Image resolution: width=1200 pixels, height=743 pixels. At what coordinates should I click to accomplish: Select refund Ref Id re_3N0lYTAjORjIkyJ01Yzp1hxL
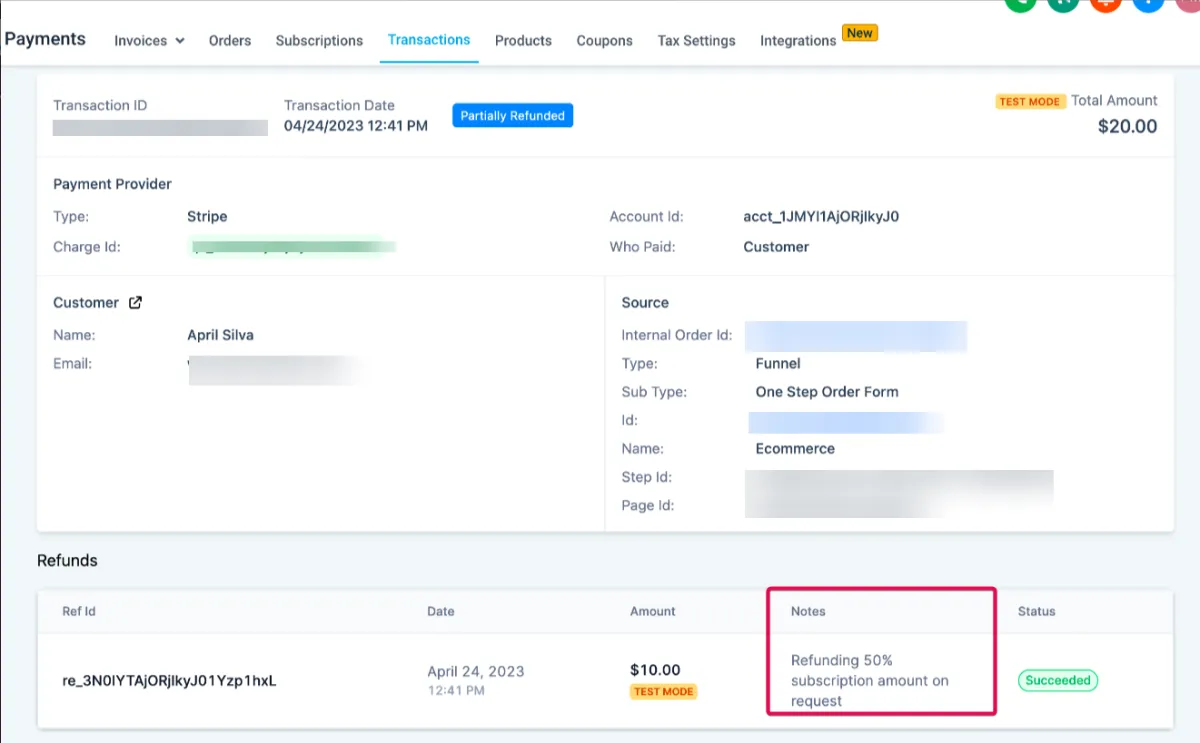(x=169, y=681)
